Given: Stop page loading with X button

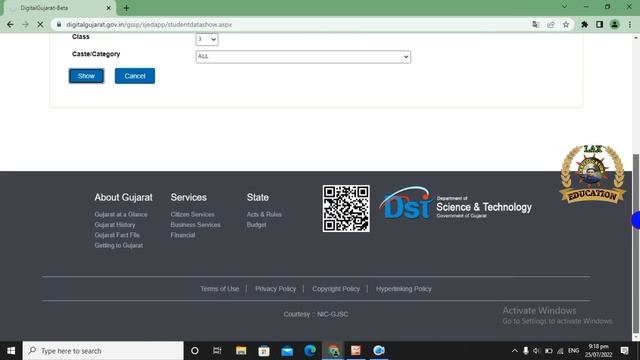Looking at the screenshot, I should tap(40, 24).
